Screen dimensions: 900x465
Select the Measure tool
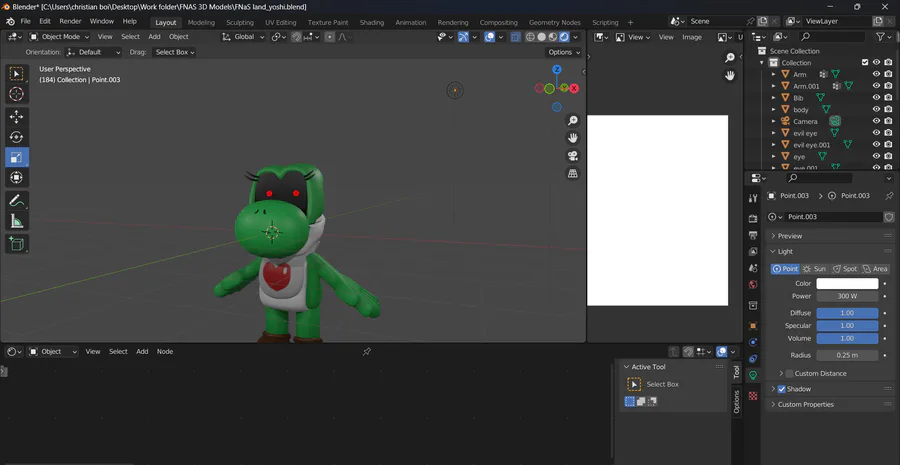(x=17, y=221)
